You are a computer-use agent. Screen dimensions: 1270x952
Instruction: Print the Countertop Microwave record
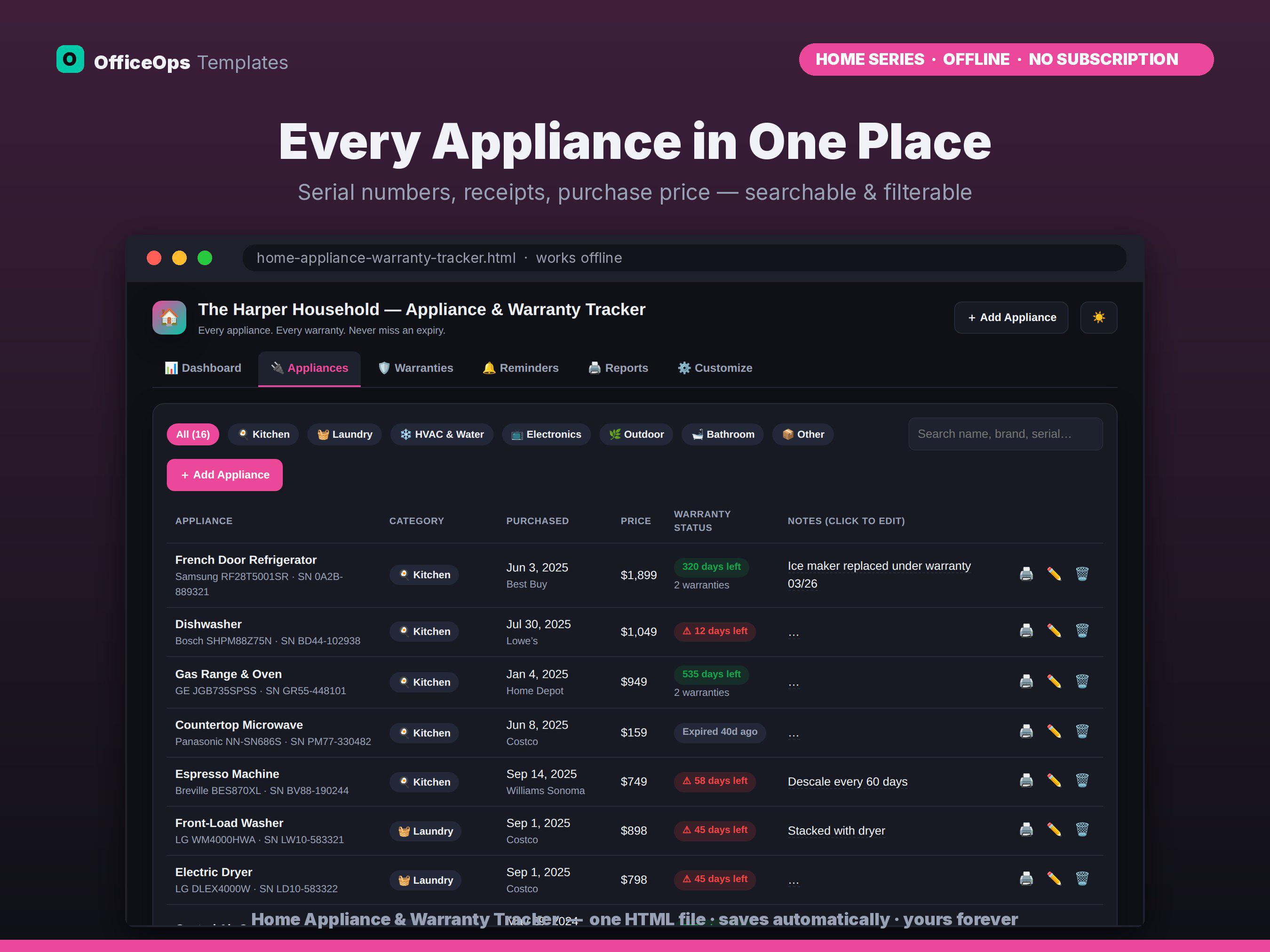tap(1026, 731)
